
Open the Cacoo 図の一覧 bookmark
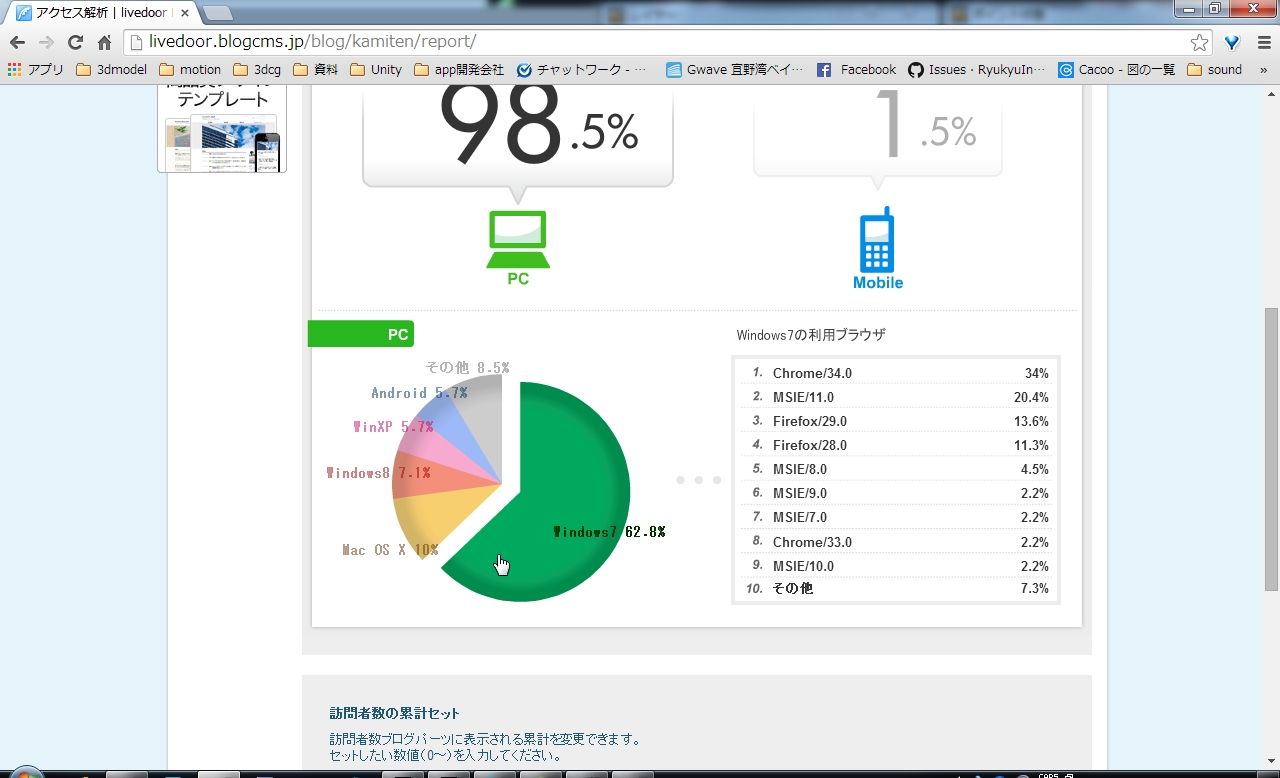click(x=1116, y=70)
